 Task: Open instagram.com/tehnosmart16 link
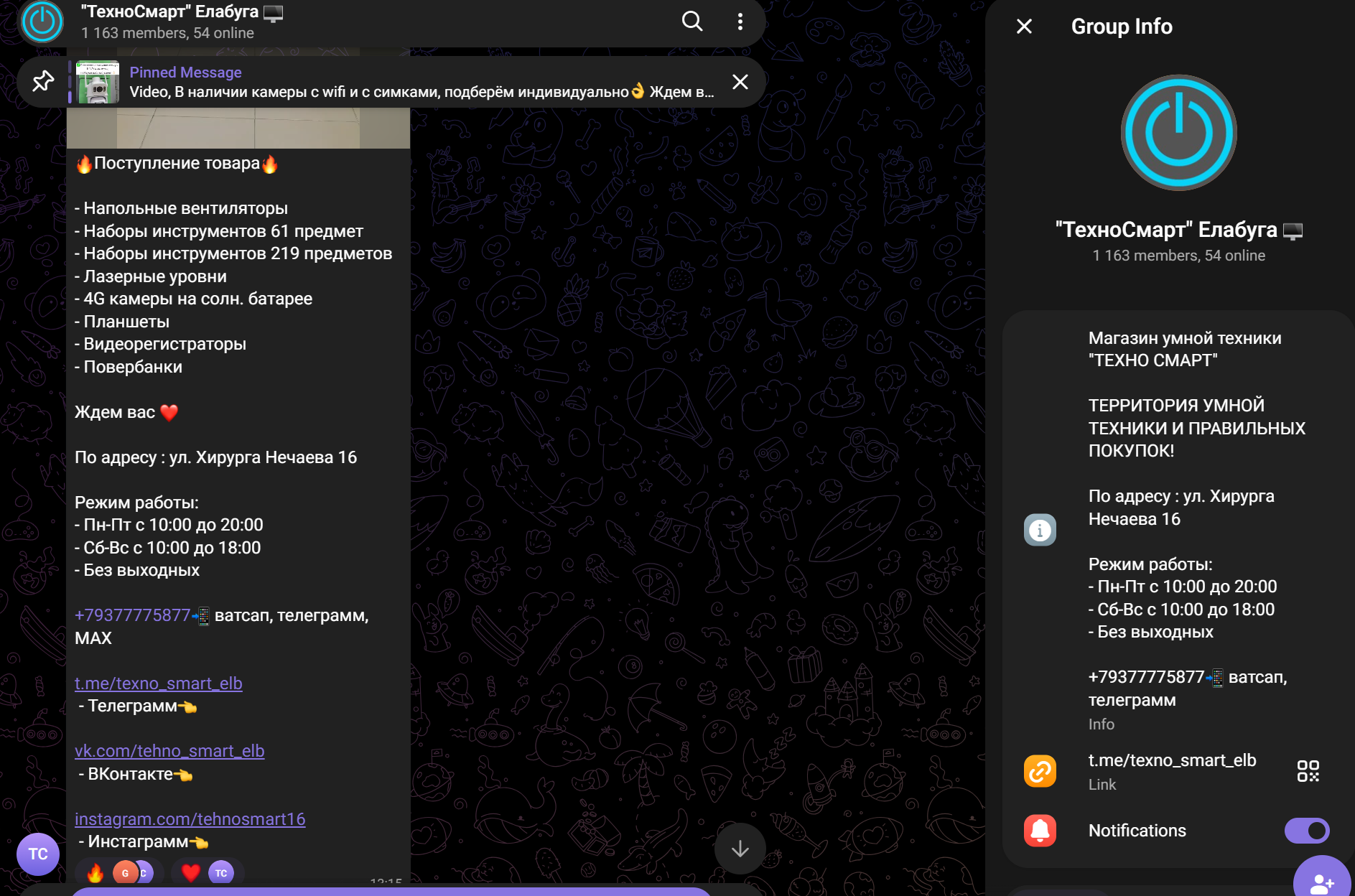pos(190,819)
